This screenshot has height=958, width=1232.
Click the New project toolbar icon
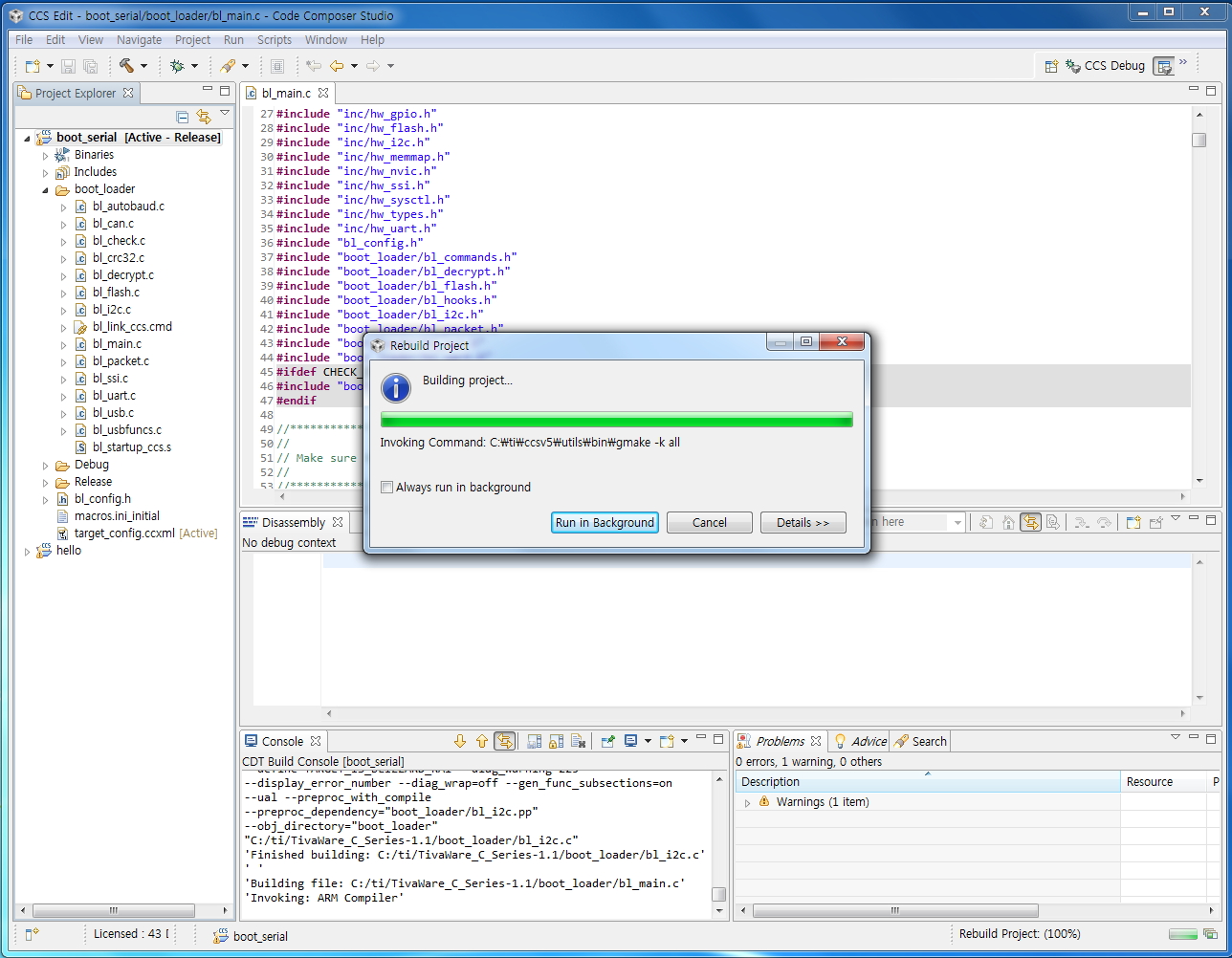(x=33, y=66)
